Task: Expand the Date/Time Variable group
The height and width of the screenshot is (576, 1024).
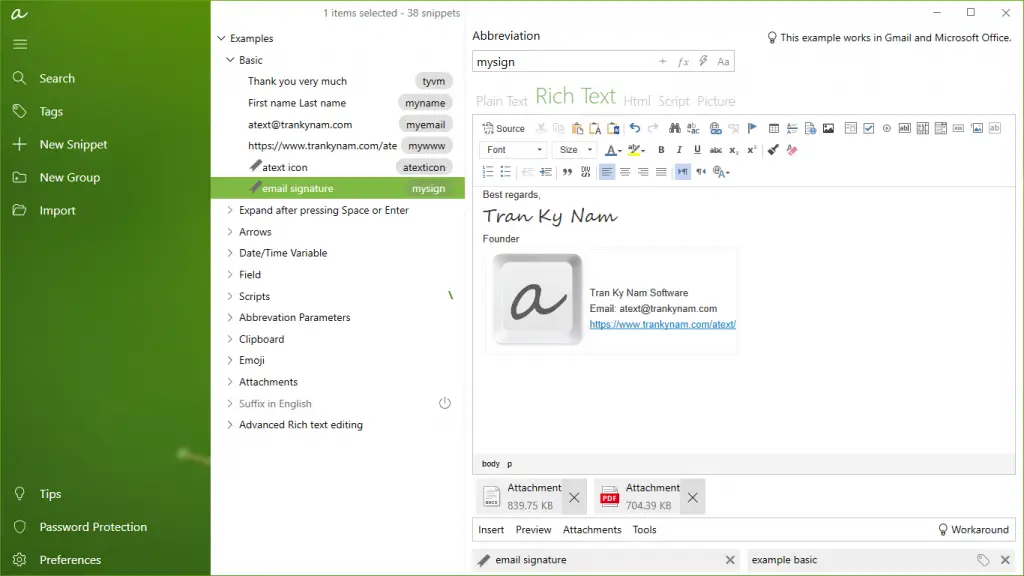Action: pos(230,253)
